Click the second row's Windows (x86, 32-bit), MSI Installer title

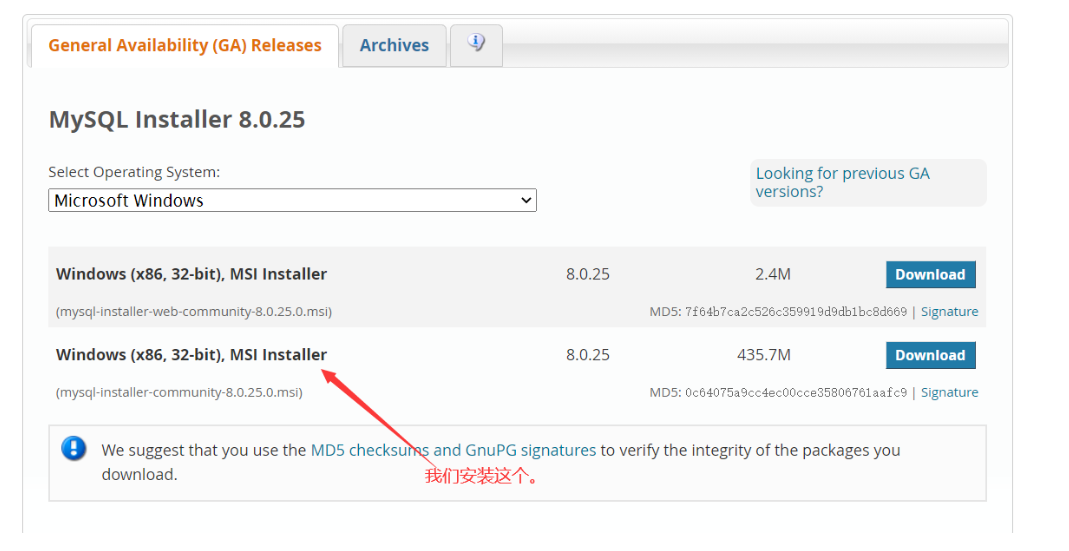[192, 355]
